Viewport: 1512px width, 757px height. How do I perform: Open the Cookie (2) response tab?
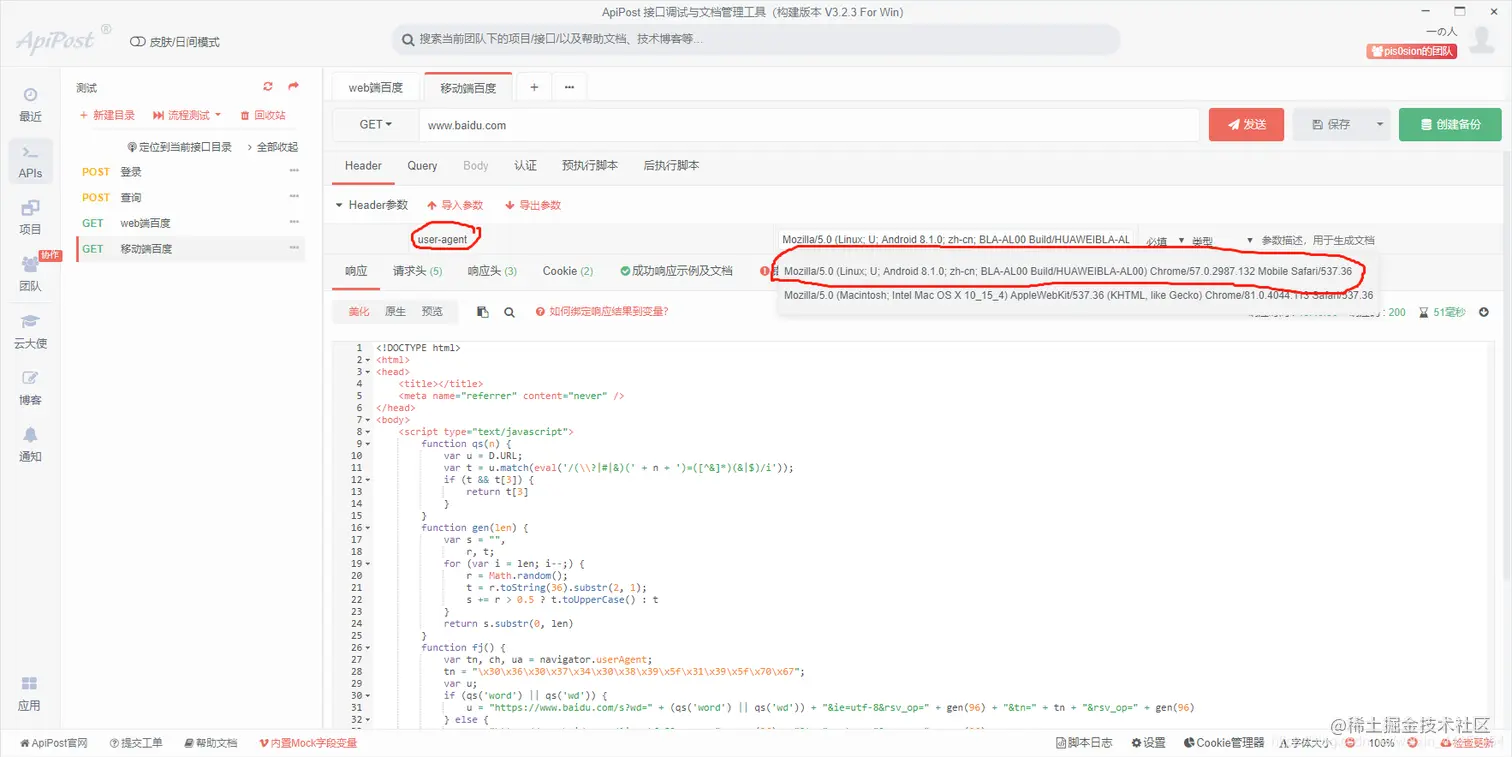point(568,271)
